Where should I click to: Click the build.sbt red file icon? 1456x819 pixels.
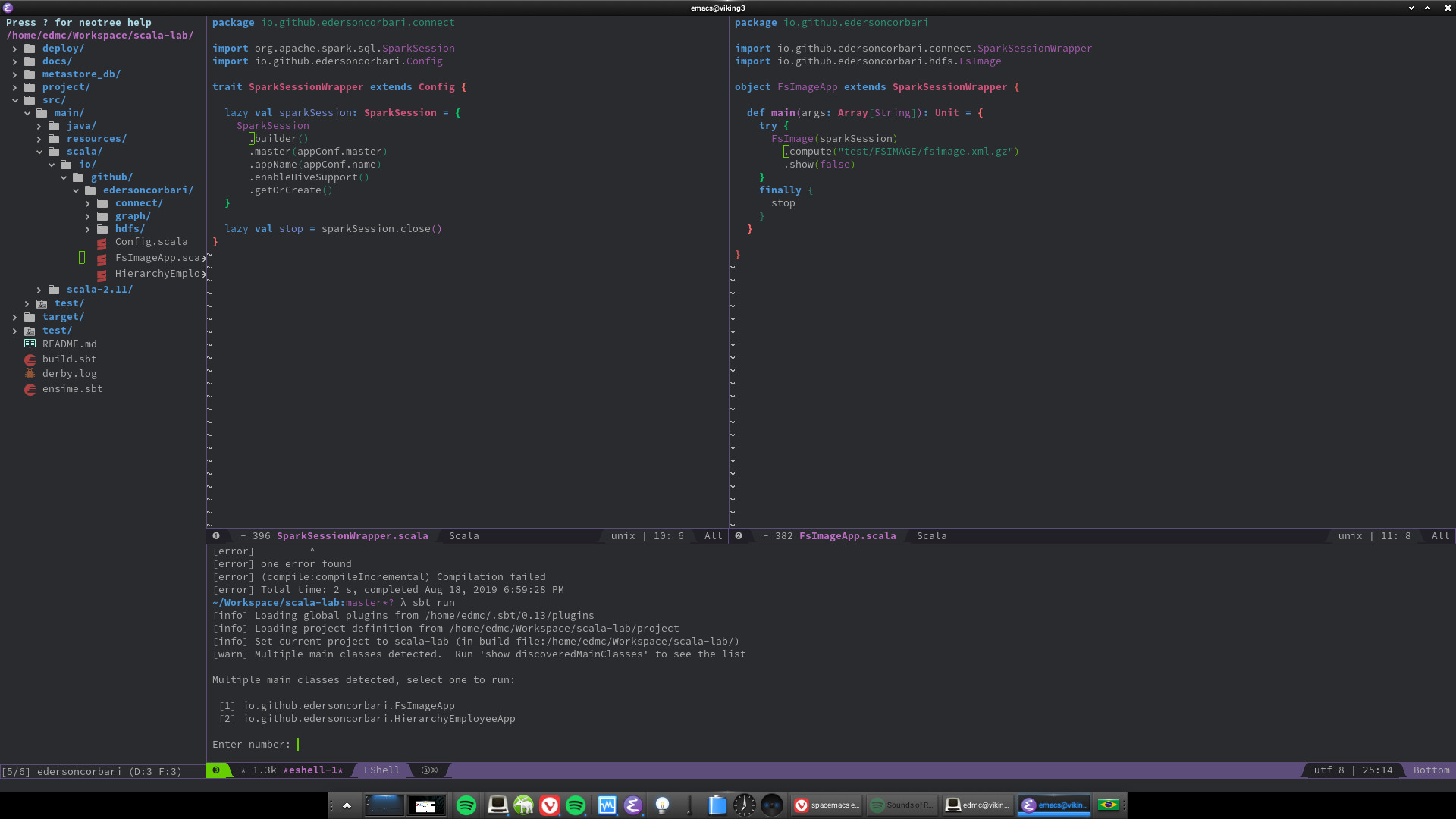click(x=30, y=359)
